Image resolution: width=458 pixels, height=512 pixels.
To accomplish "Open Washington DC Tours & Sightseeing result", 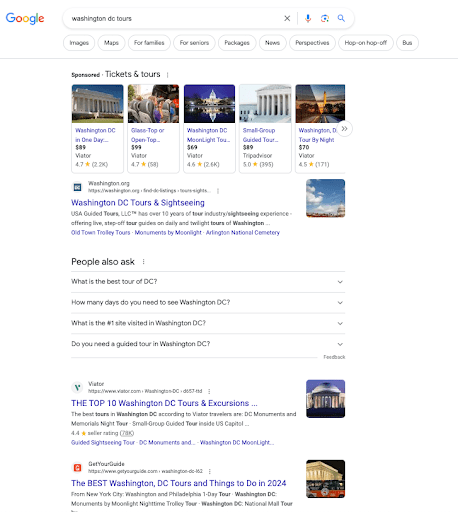I will (138, 203).
